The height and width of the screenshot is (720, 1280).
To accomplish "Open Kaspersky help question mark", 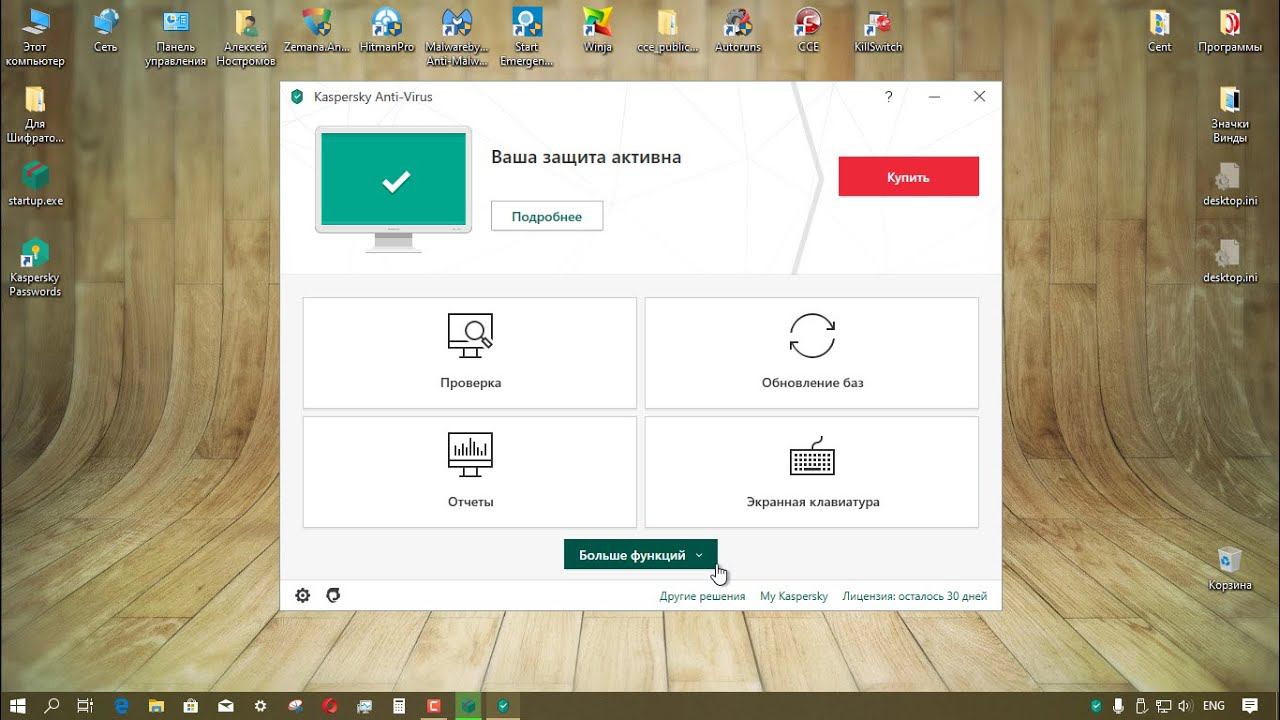I will [888, 96].
